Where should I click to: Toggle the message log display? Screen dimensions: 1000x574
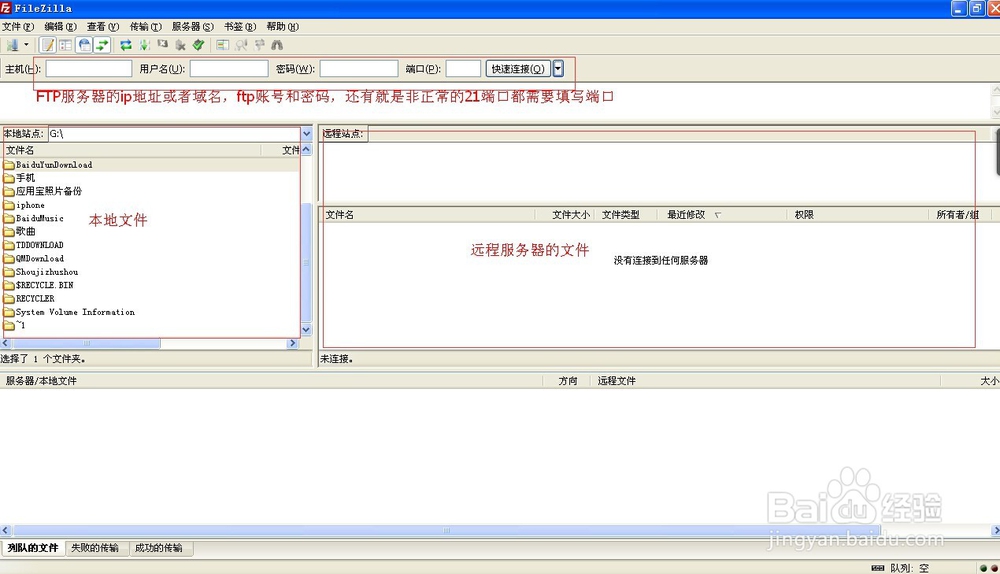[48, 45]
